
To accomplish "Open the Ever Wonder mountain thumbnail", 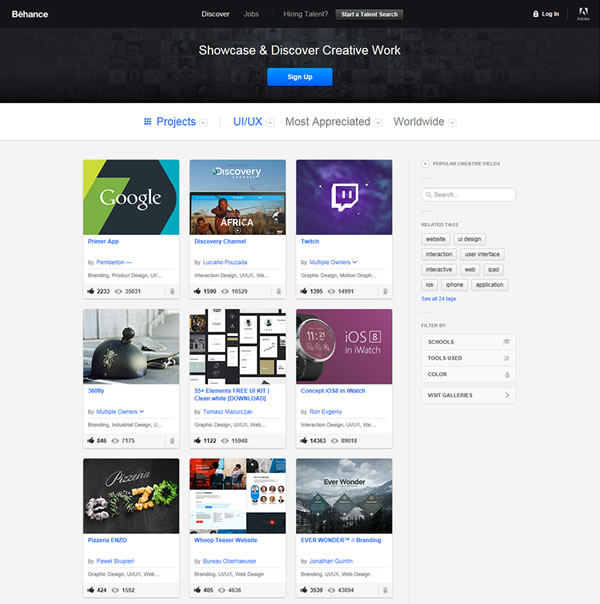I will (x=344, y=496).
